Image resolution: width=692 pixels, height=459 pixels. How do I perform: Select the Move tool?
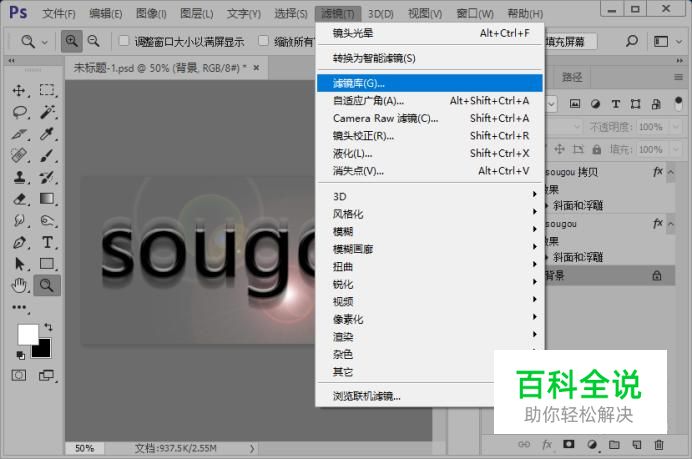[19, 90]
